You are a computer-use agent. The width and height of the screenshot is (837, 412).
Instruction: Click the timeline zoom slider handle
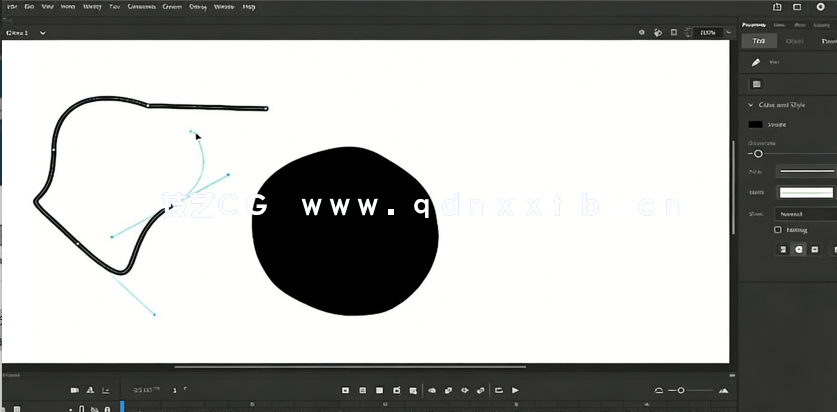pyautogui.click(x=681, y=391)
